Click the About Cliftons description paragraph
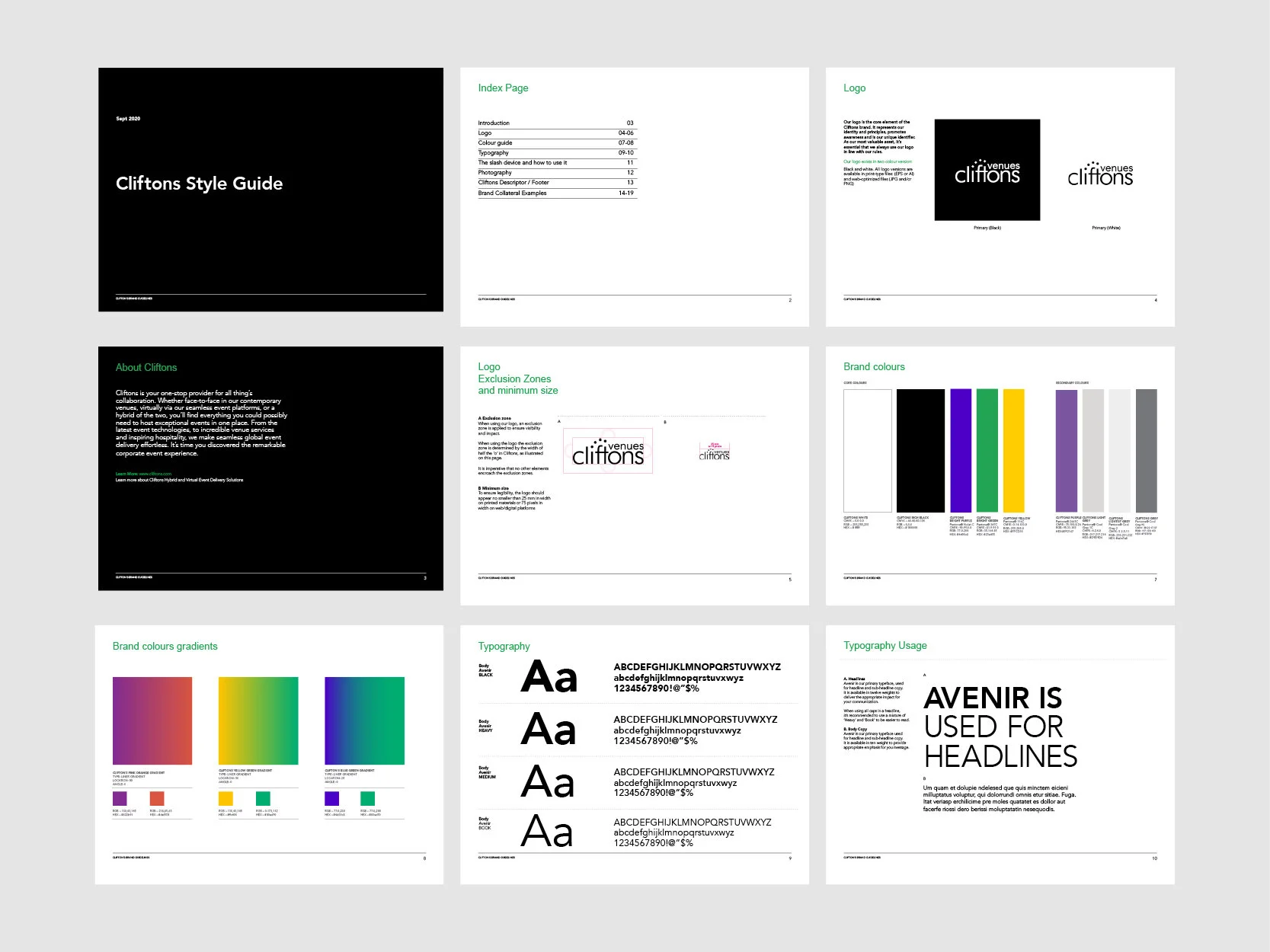Screen dimensions: 1270x952 coord(201,423)
